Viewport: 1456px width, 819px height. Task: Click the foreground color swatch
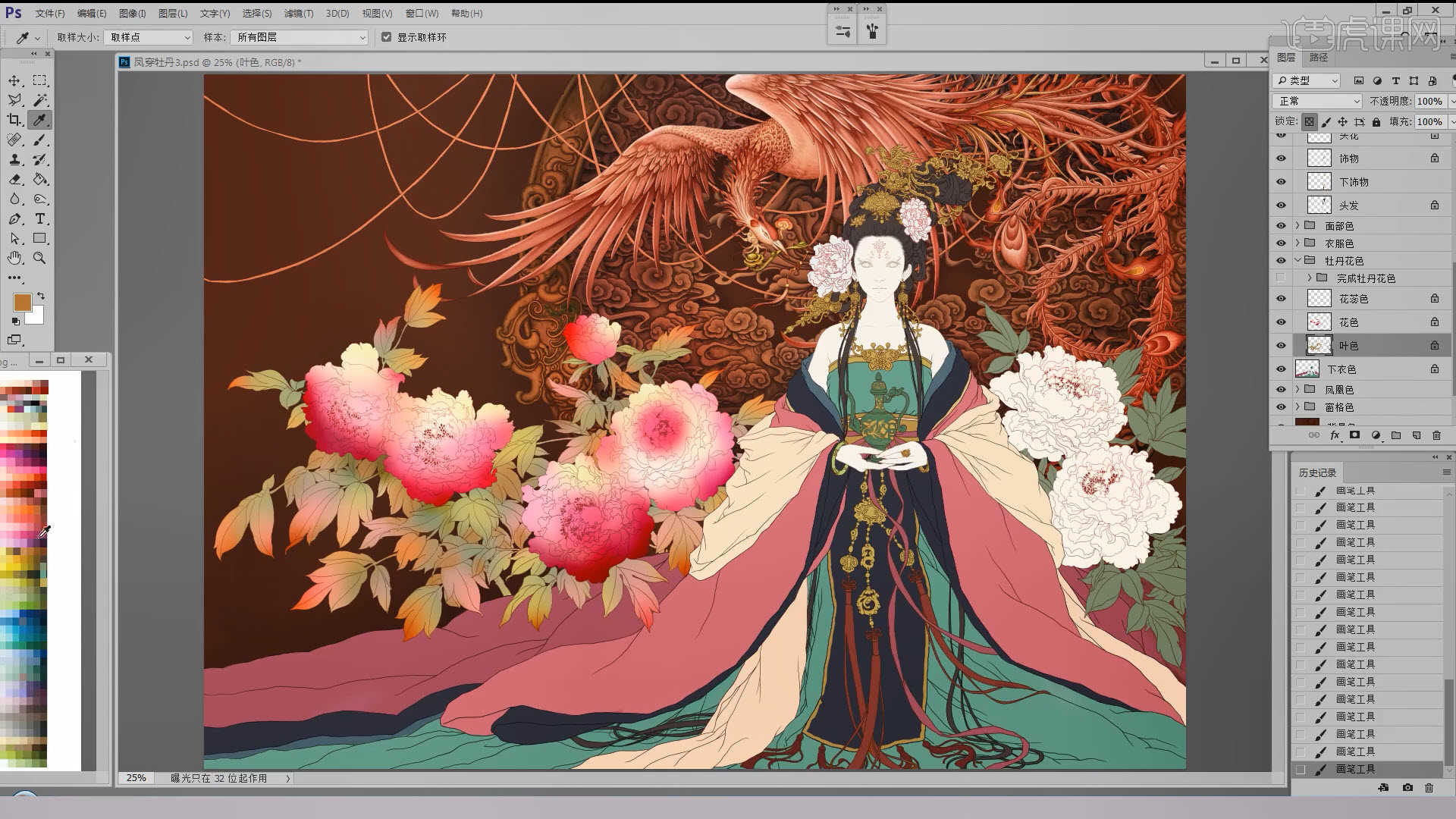pos(22,303)
